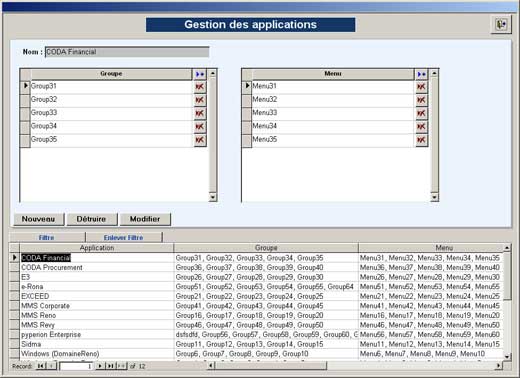Click the Groupe column header in bottom table
Image resolution: width=520 pixels, height=378 pixels.
click(x=266, y=248)
